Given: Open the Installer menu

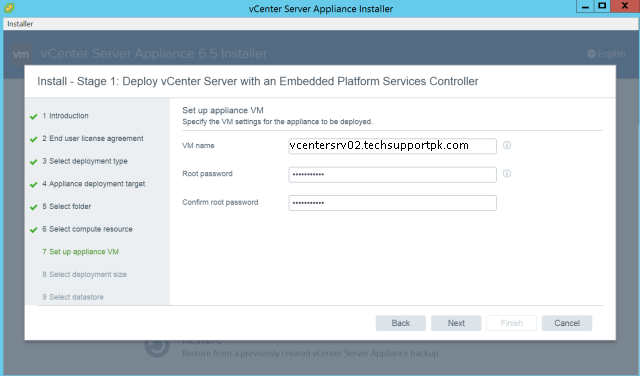Looking at the screenshot, I should click(20, 24).
